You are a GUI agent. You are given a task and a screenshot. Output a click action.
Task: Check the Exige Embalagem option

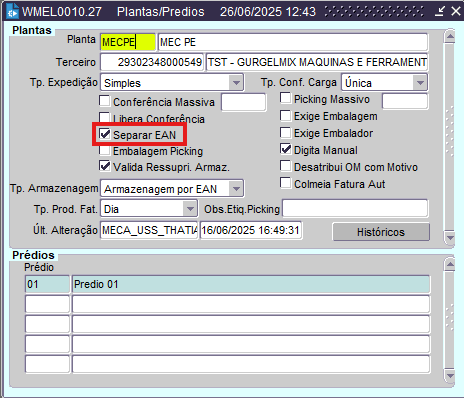tap(285, 115)
